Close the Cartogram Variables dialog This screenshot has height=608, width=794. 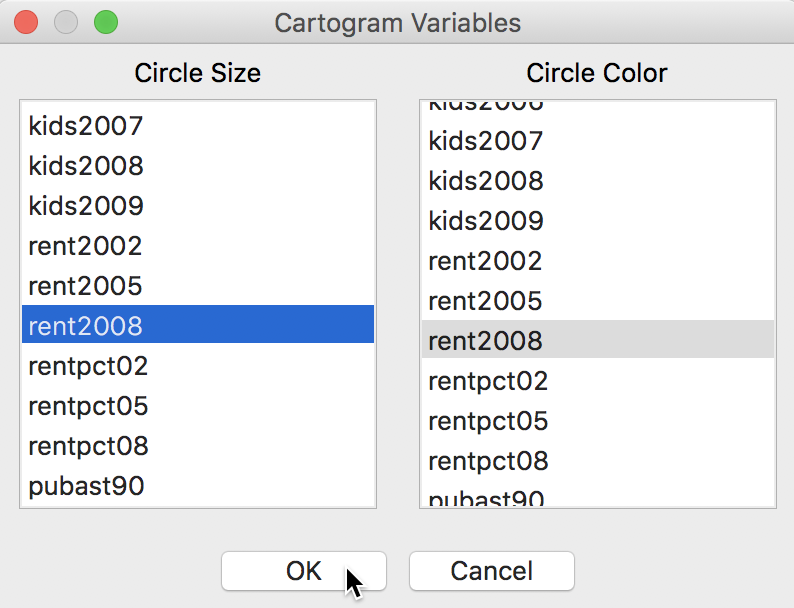point(27,21)
